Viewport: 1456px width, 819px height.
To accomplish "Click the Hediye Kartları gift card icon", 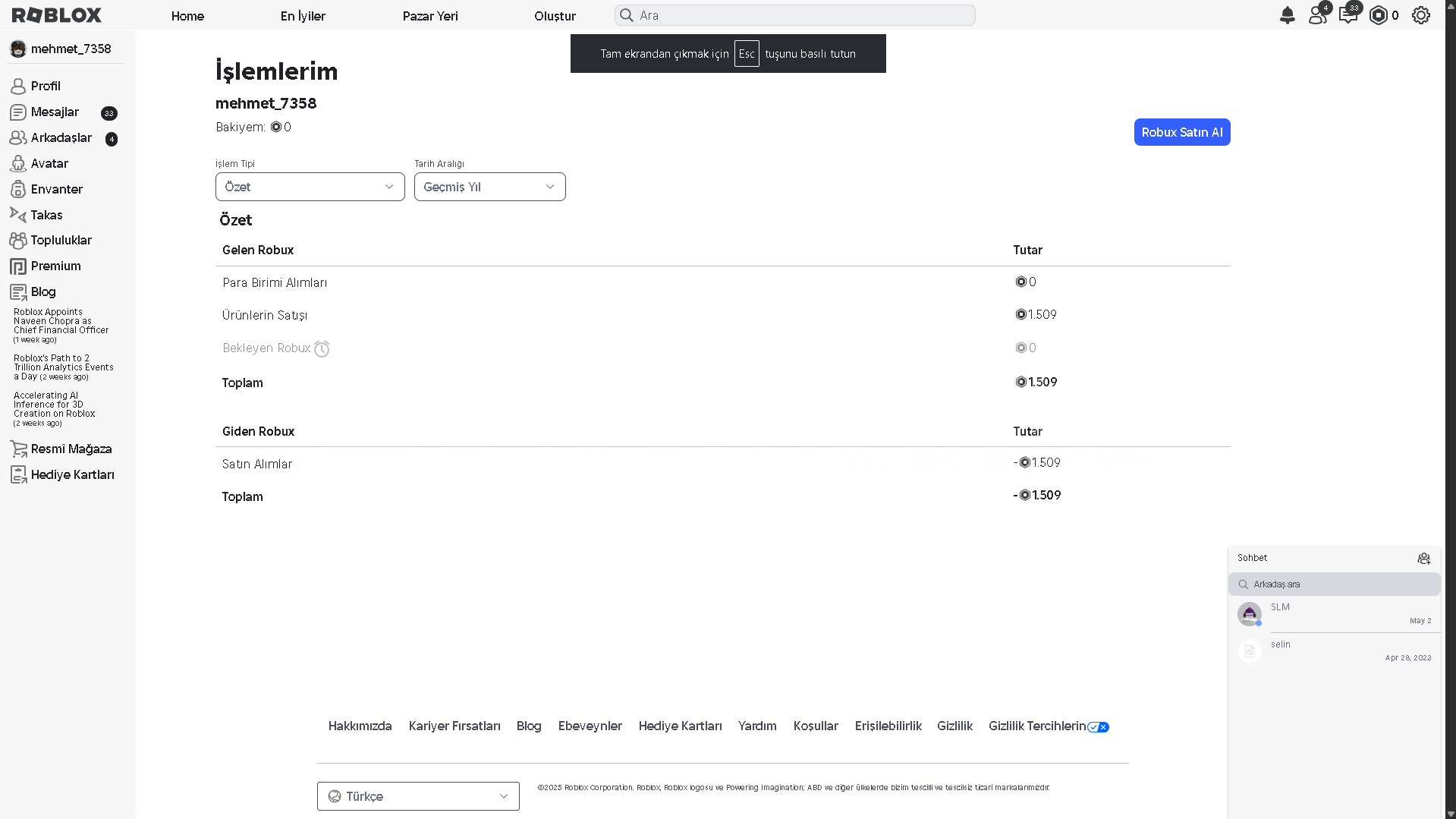I will coord(18,475).
